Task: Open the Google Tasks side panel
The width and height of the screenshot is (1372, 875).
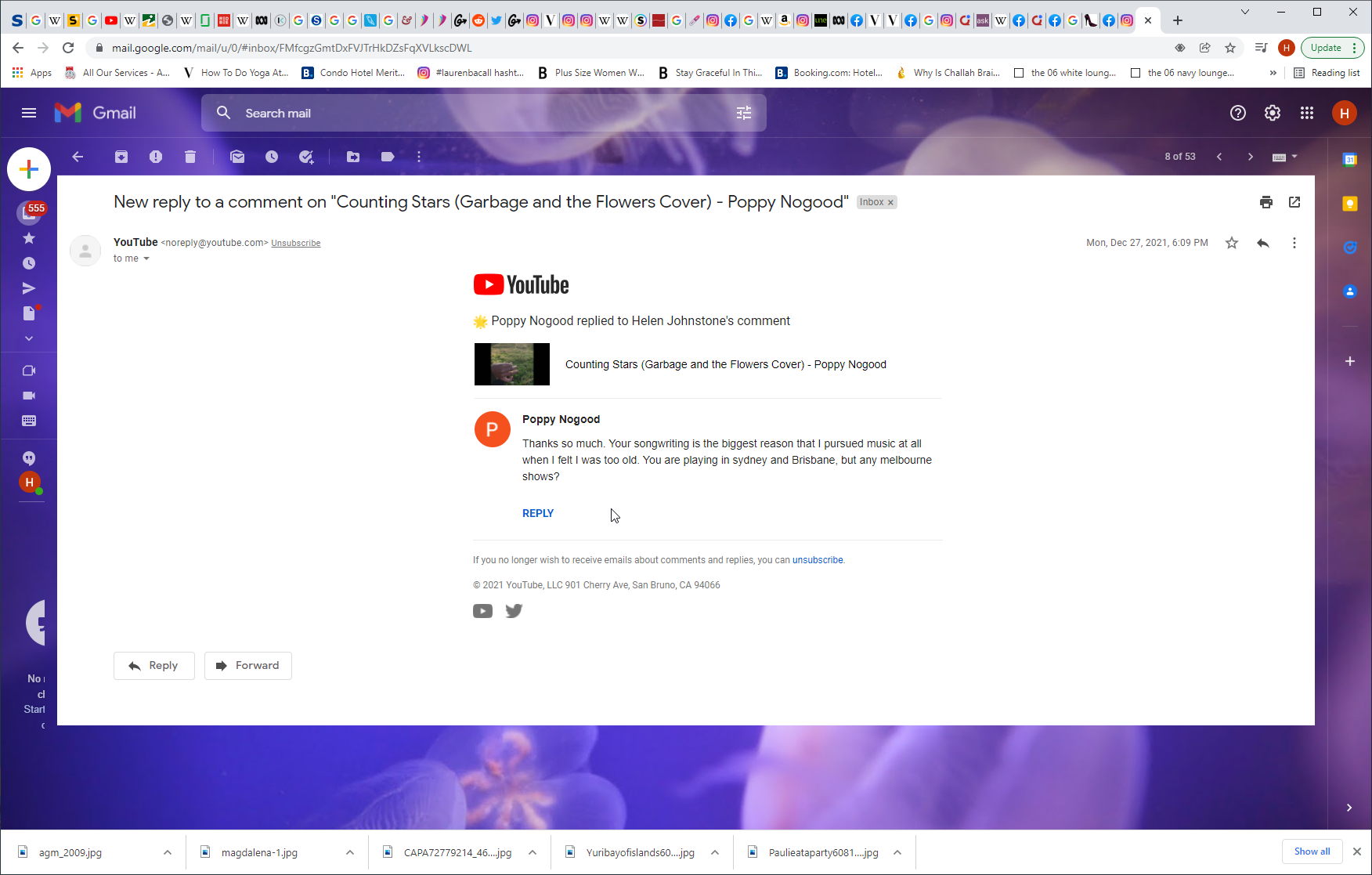Action: tap(1350, 248)
